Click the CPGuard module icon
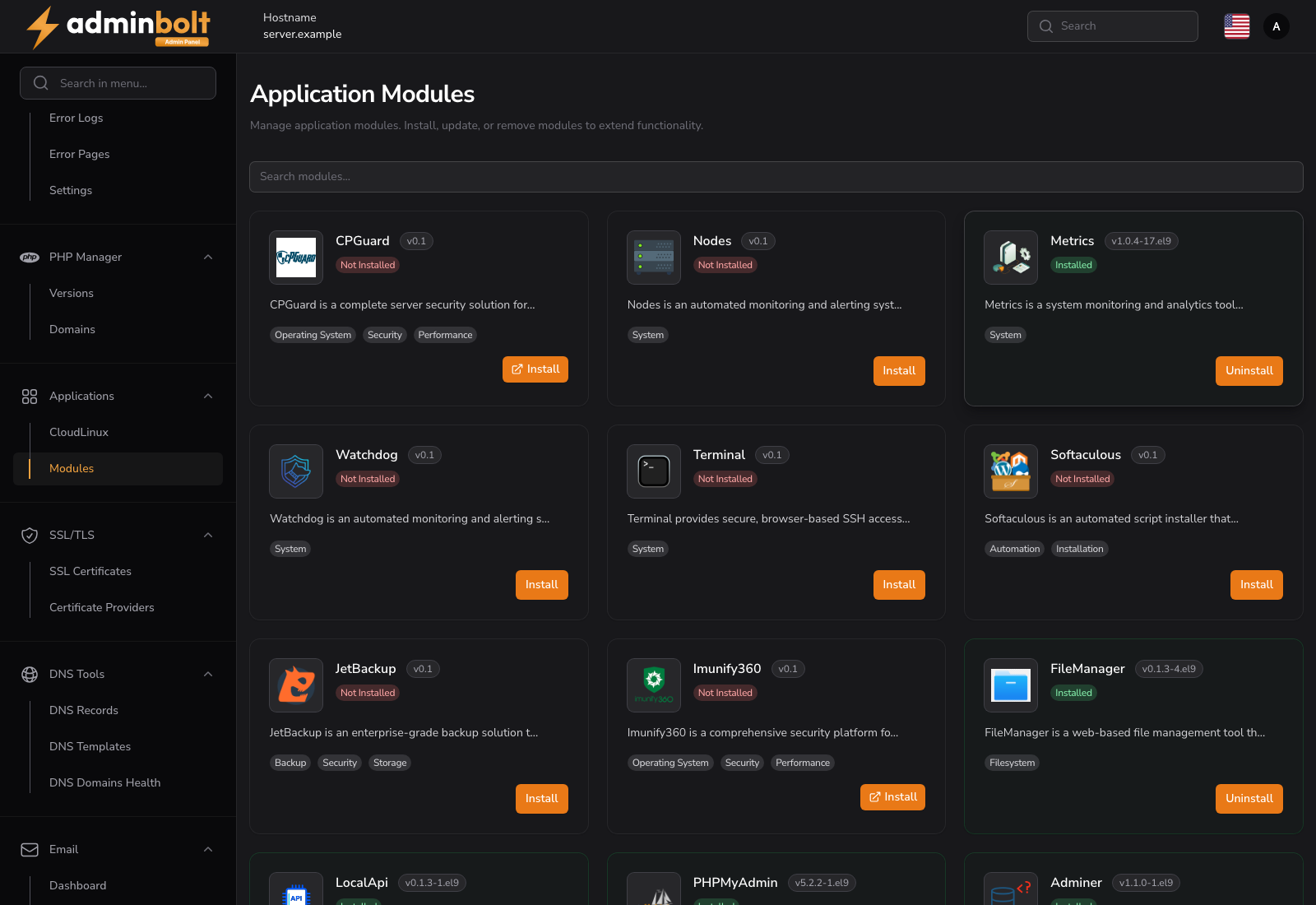 click(296, 258)
